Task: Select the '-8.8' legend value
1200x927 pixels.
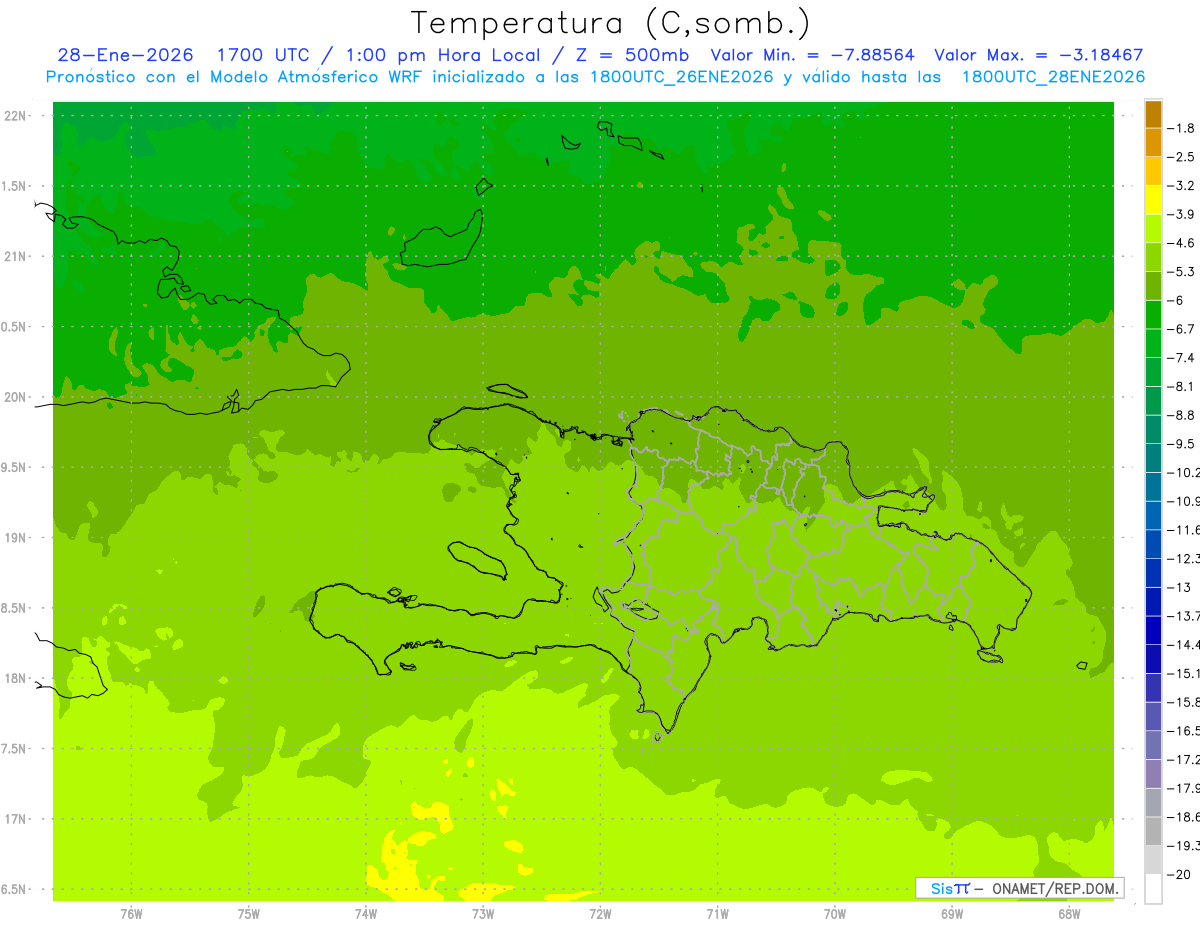Action: coord(1181,416)
